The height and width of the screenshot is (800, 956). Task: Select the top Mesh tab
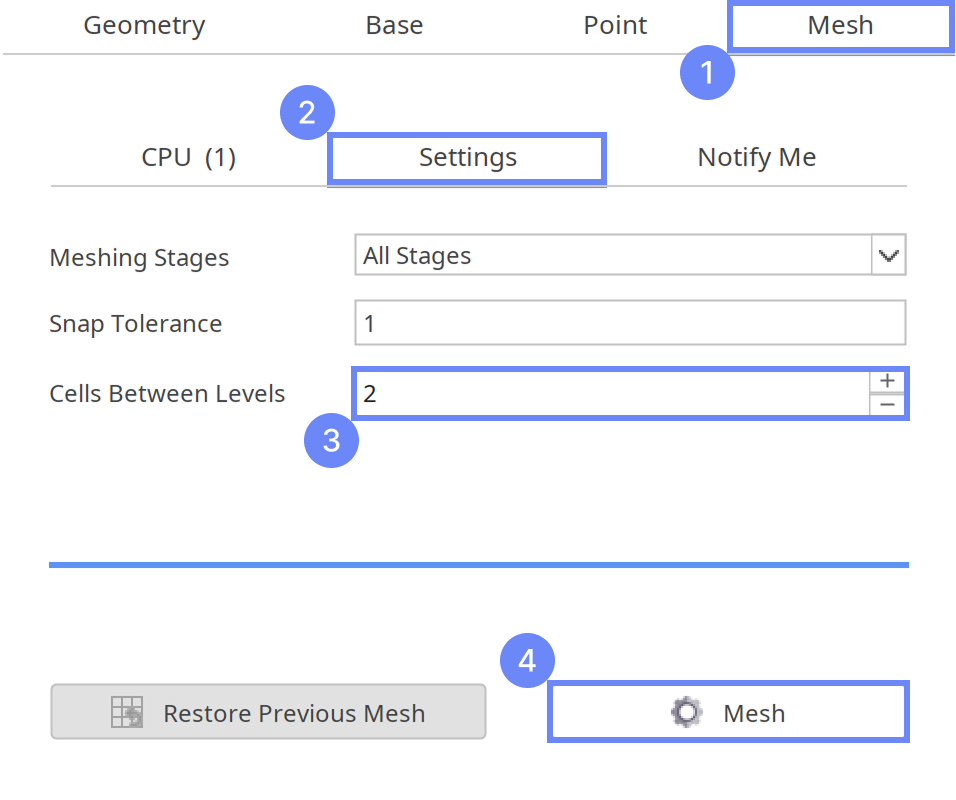[840, 26]
